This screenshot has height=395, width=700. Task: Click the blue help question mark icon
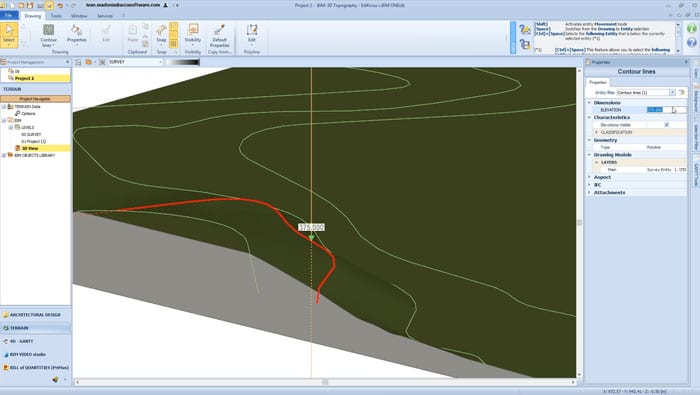[x=692, y=42]
